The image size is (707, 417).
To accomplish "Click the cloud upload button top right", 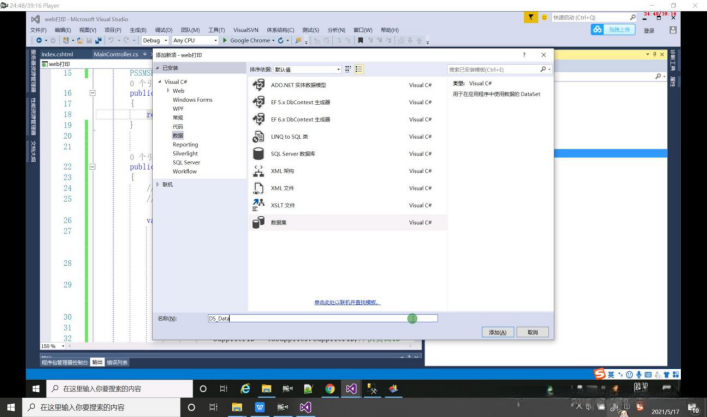I will pyautogui.click(x=613, y=29).
